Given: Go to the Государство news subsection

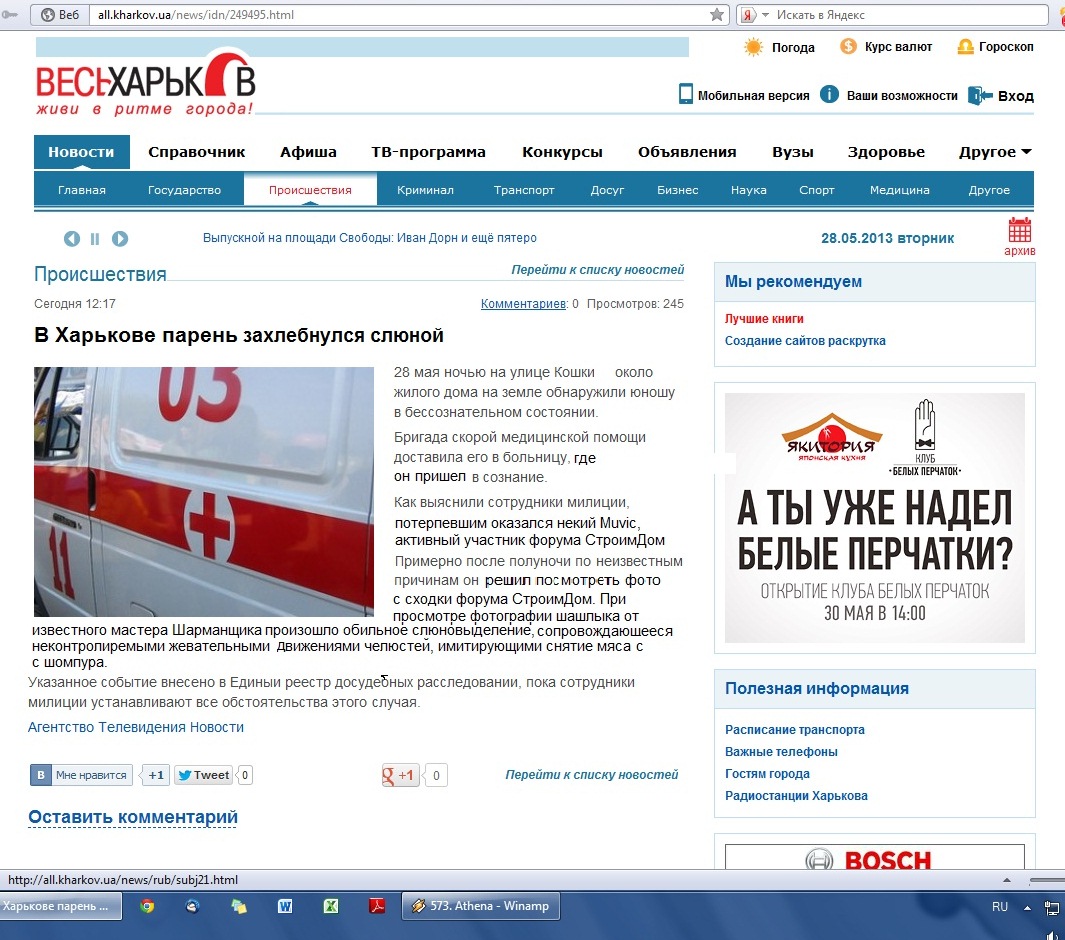Looking at the screenshot, I should [185, 190].
